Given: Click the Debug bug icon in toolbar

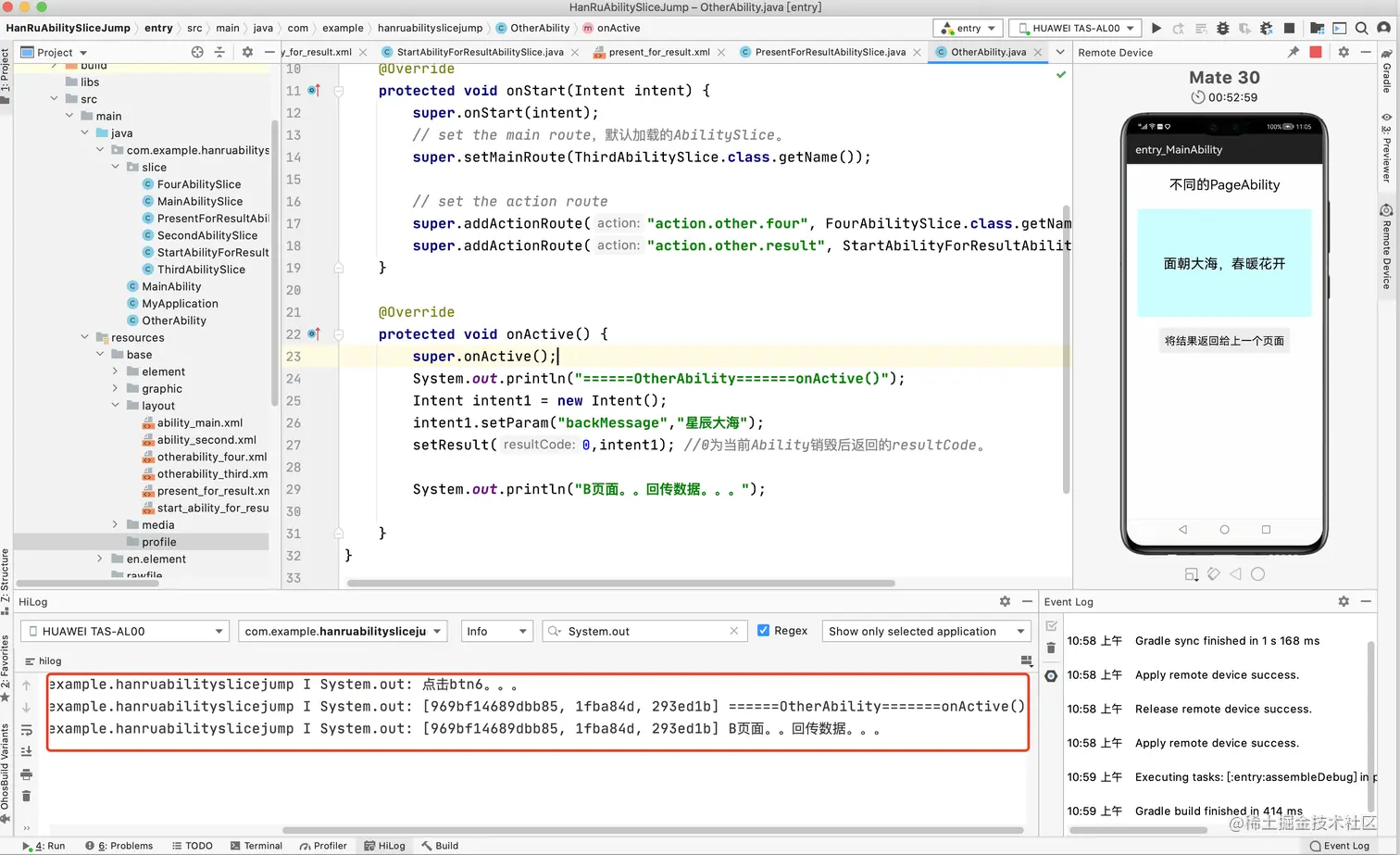Looking at the screenshot, I should pyautogui.click(x=1222, y=28).
